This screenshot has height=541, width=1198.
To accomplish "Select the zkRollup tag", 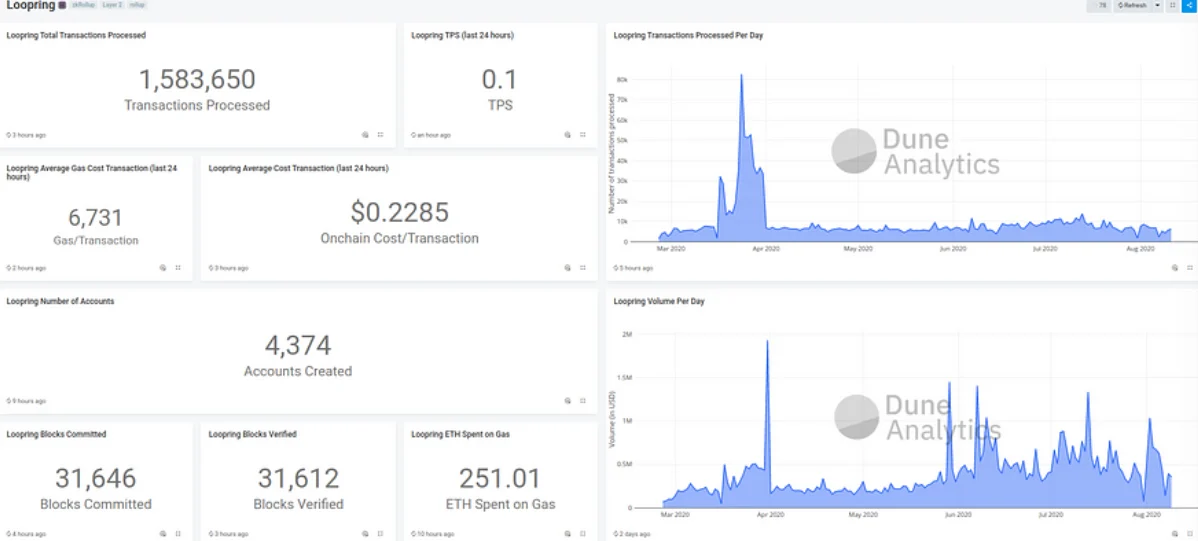I will coord(83,5).
